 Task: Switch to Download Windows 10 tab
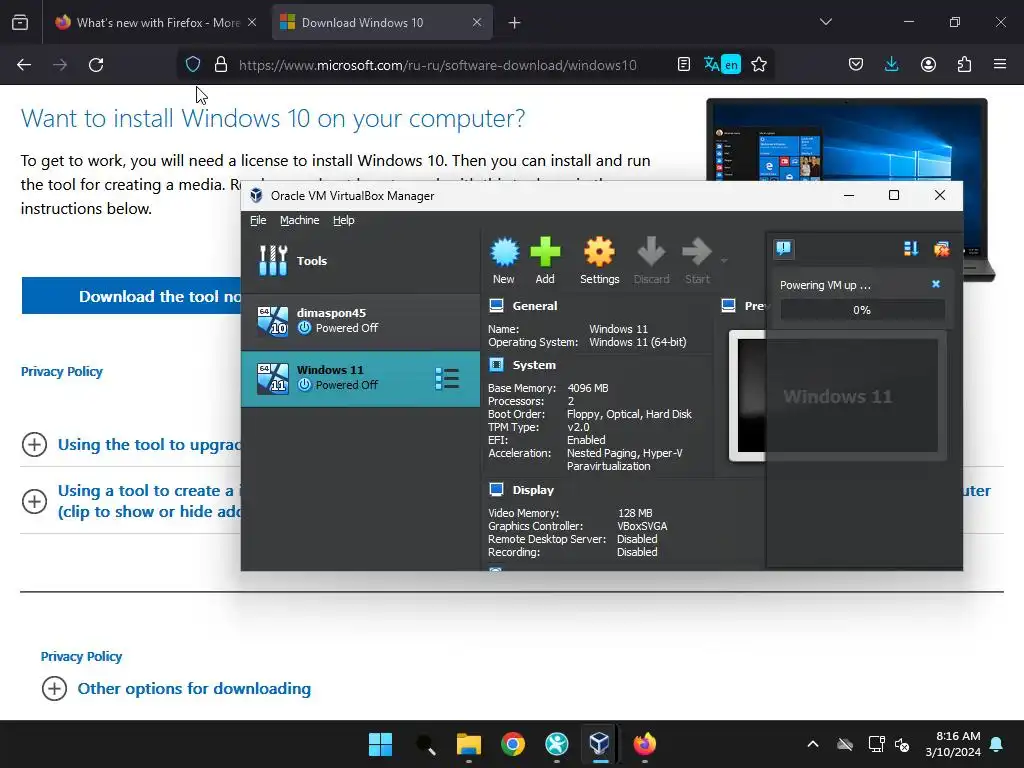[382, 22]
